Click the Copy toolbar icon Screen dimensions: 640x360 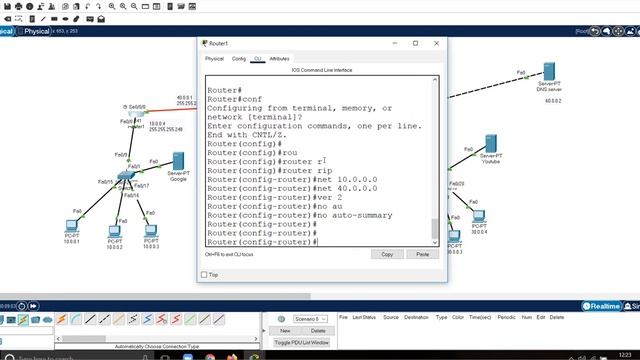tap(65, 7)
